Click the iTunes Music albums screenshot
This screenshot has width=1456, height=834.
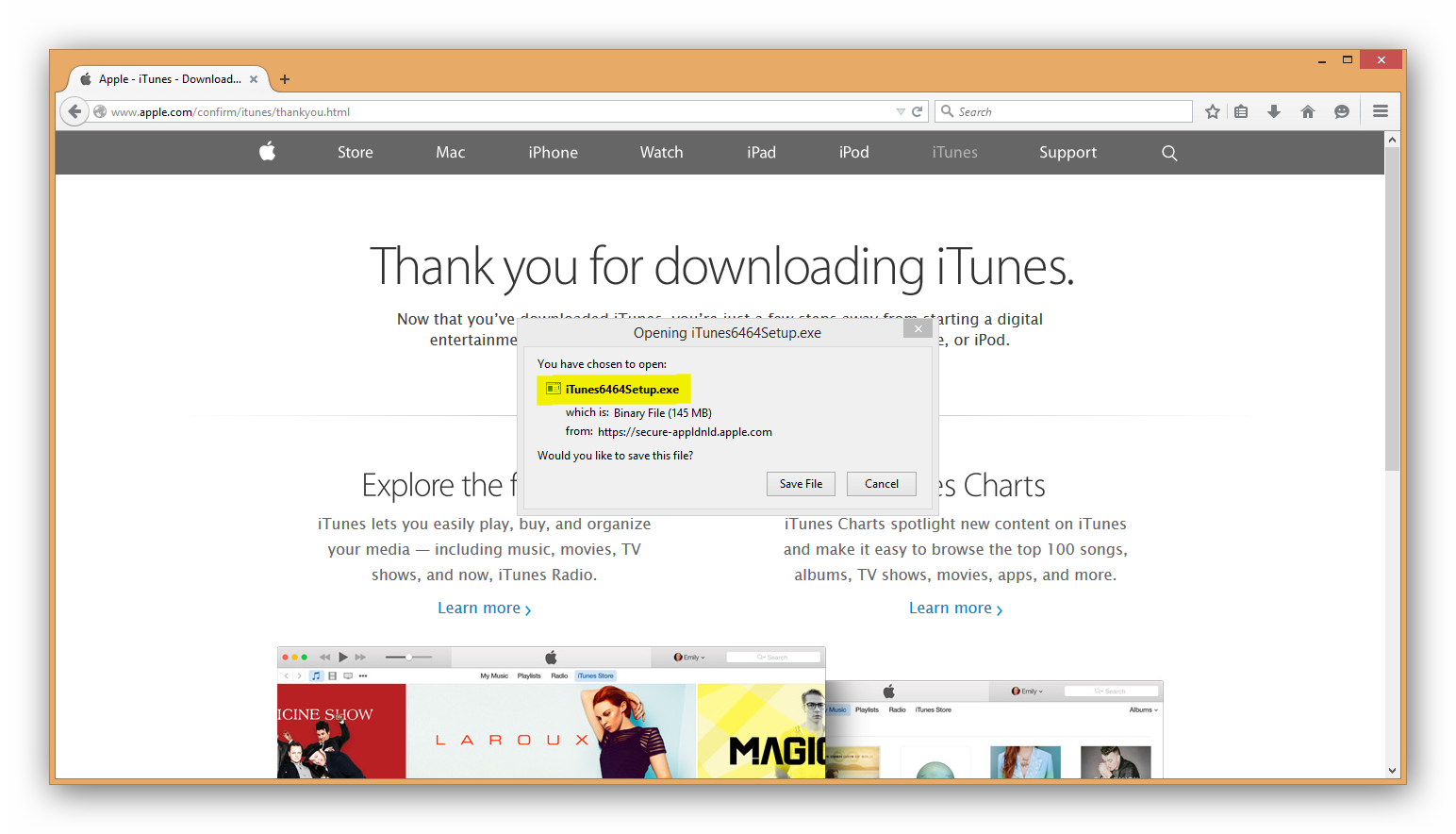[x=995, y=729]
